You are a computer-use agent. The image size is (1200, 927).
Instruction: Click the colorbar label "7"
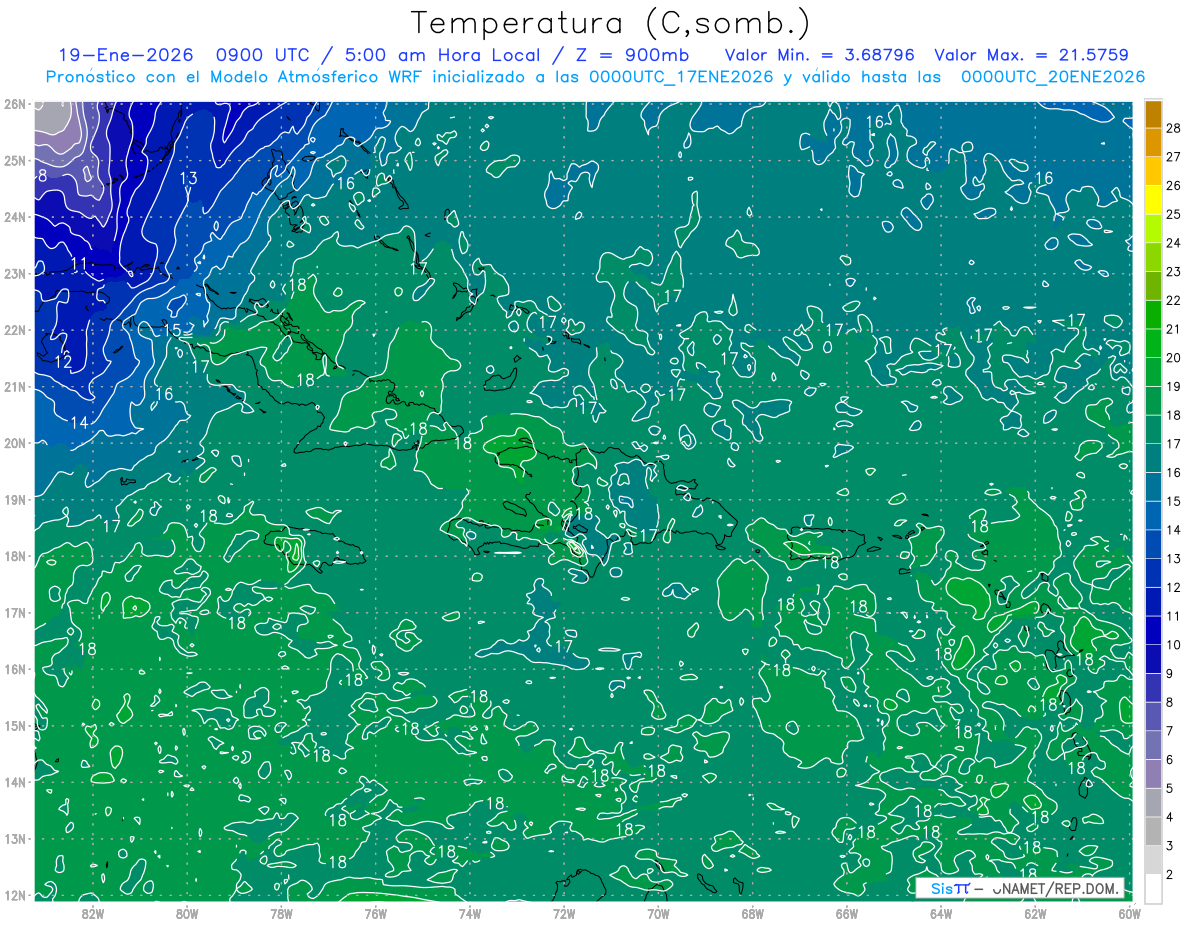click(1170, 731)
